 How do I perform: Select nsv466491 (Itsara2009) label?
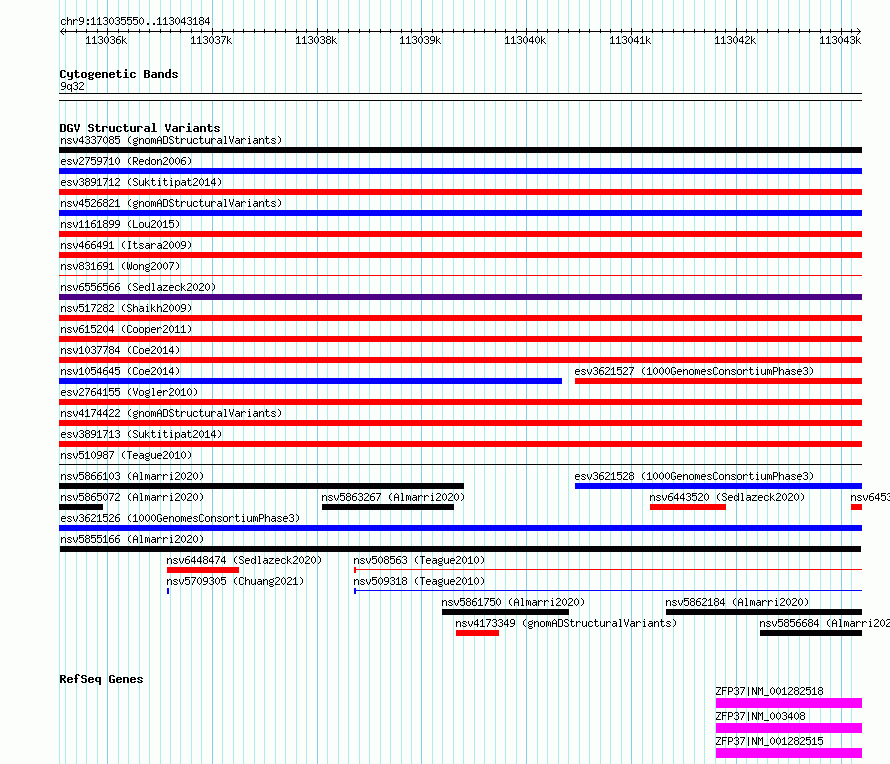126,245
